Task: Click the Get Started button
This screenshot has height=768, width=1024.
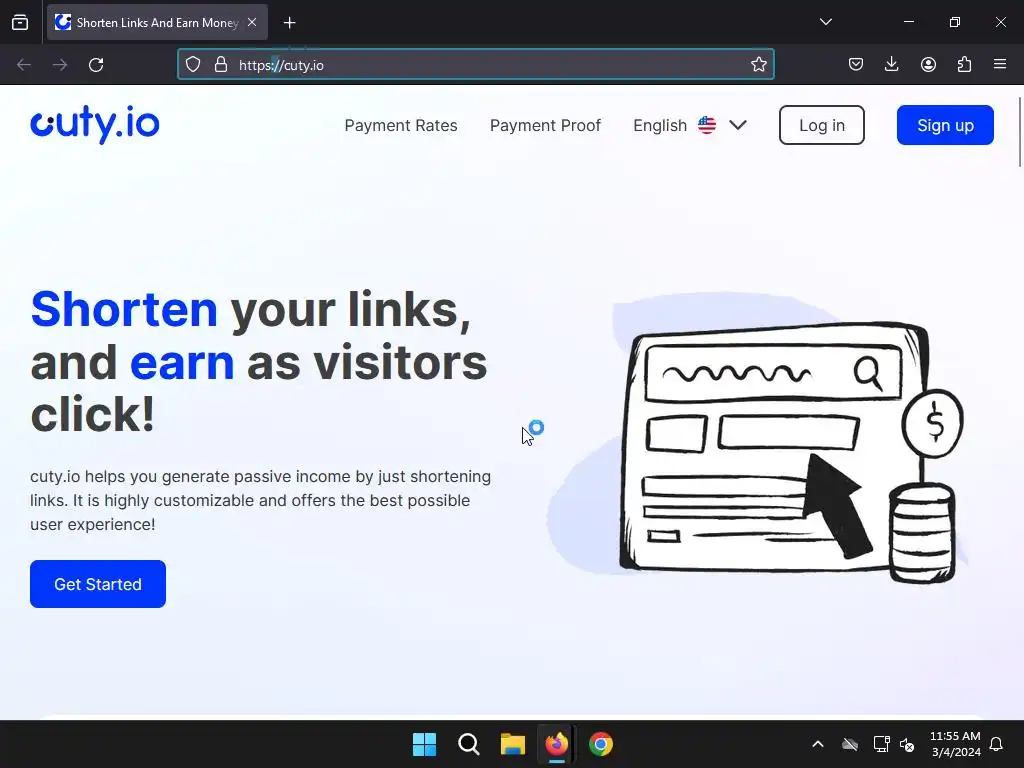Action: click(x=98, y=584)
